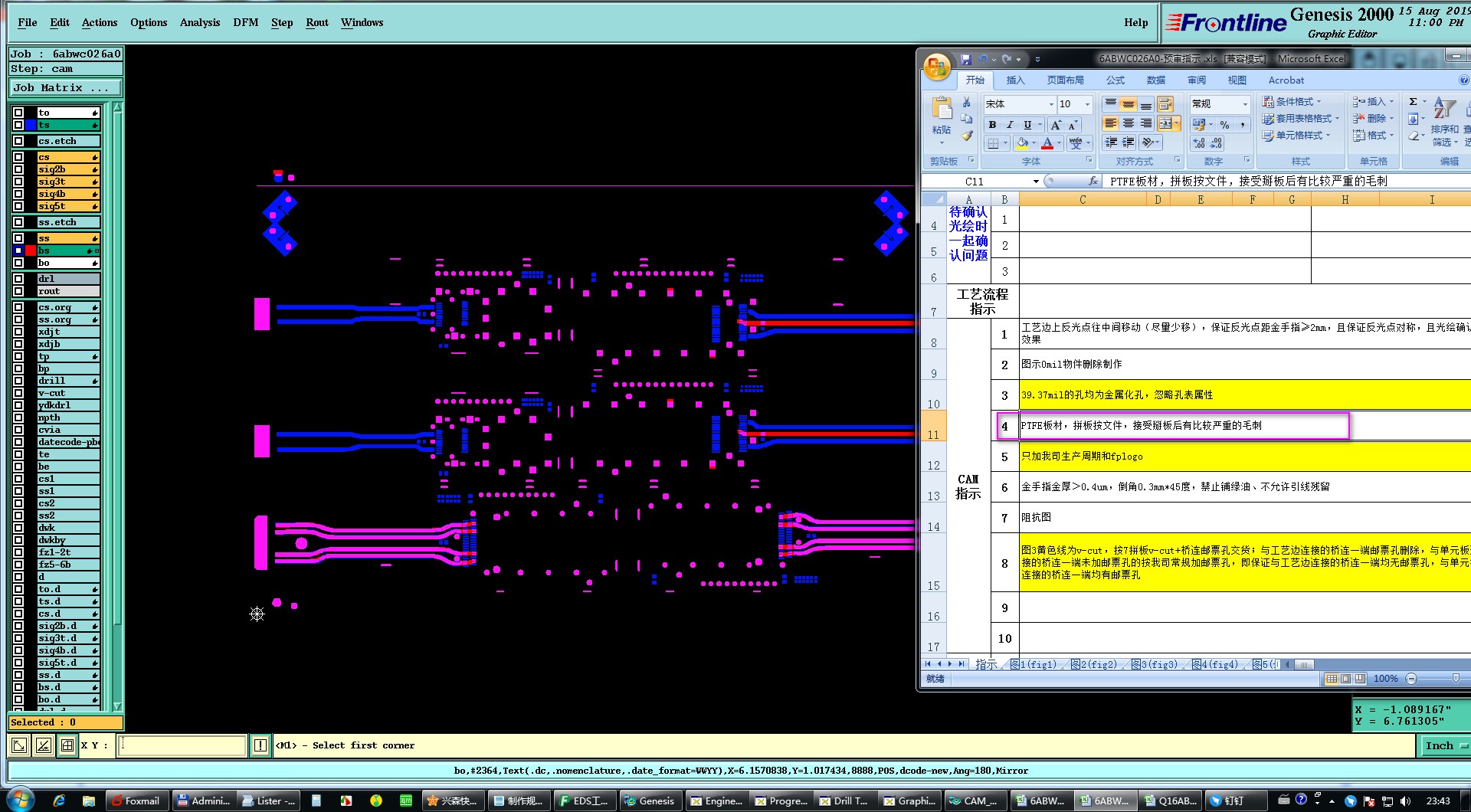Increase font size with the large A icon
This screenshot has height=812, width=1471.
(x=1056, y=125)
